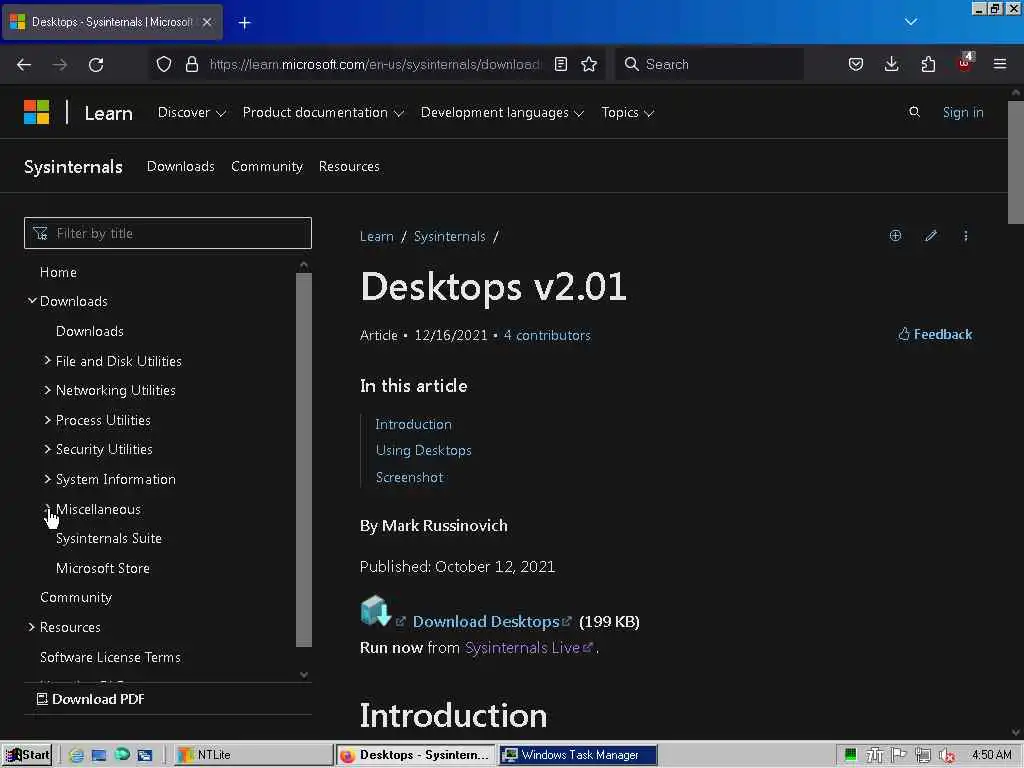Click the Download PDF button
The image size is (1024, 768).
(91, 699)
